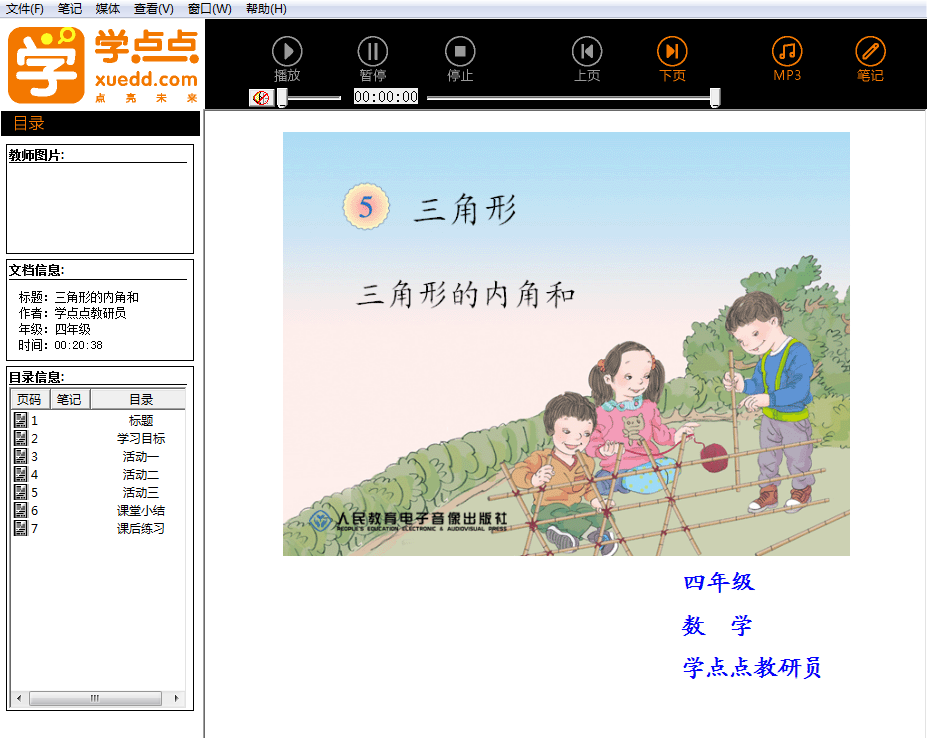
Task: Click blue 学点点教研员 text below slide
Action: tap(751, 668)
